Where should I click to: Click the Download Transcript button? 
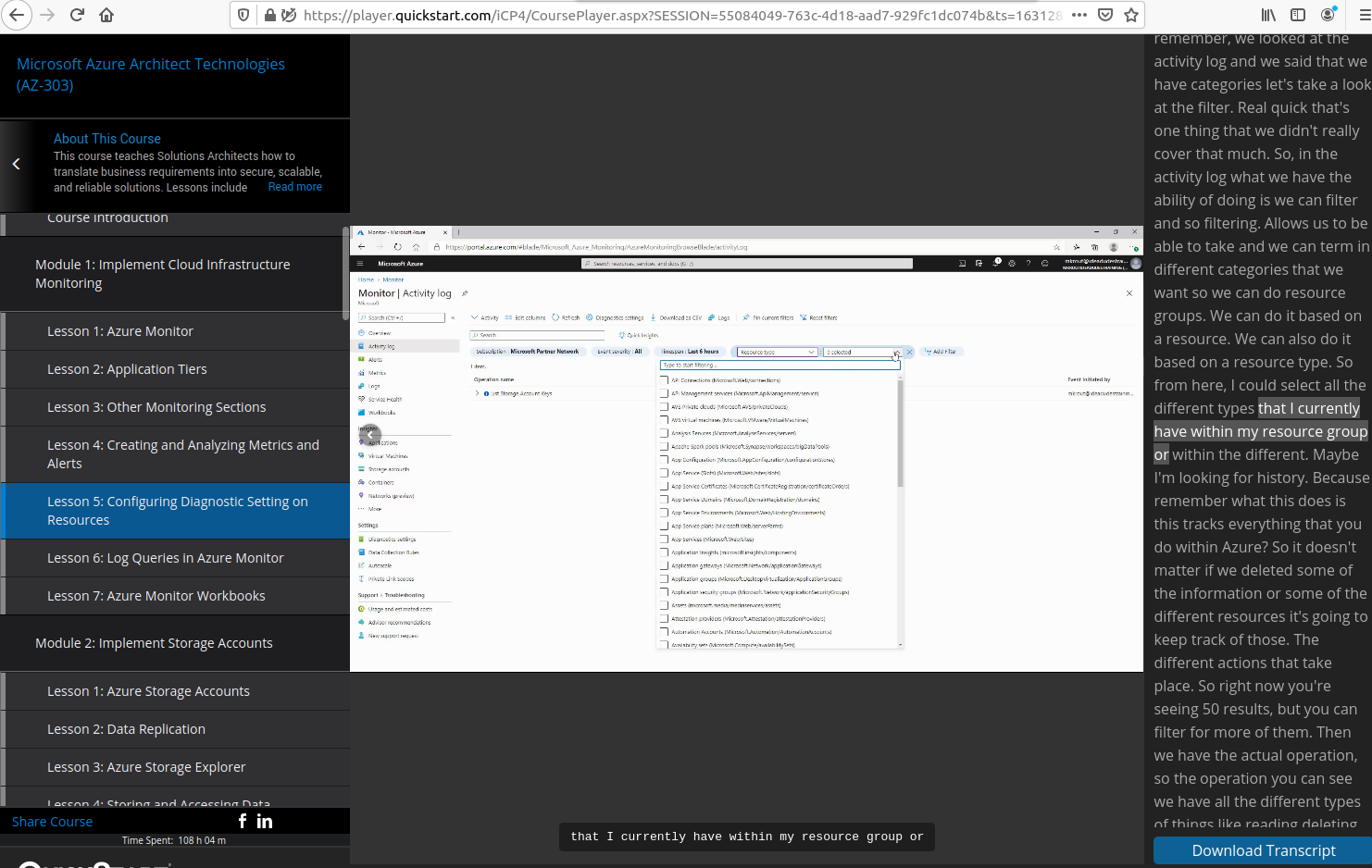pyautogui.click(x=1263, y=849)
